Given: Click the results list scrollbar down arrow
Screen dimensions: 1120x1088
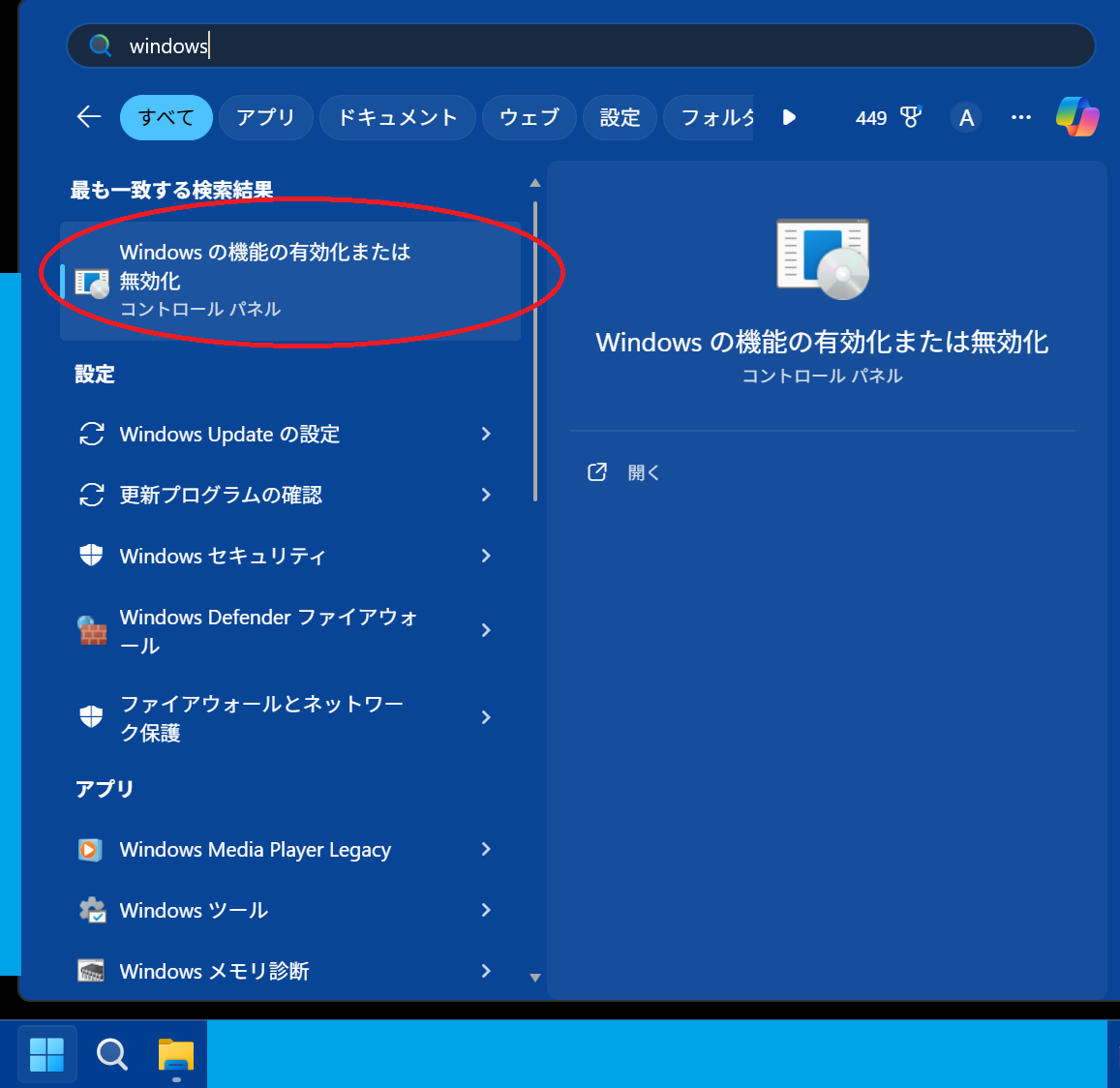Looking at the screenshot, I should pyautogui.click(x=534, y=978).
